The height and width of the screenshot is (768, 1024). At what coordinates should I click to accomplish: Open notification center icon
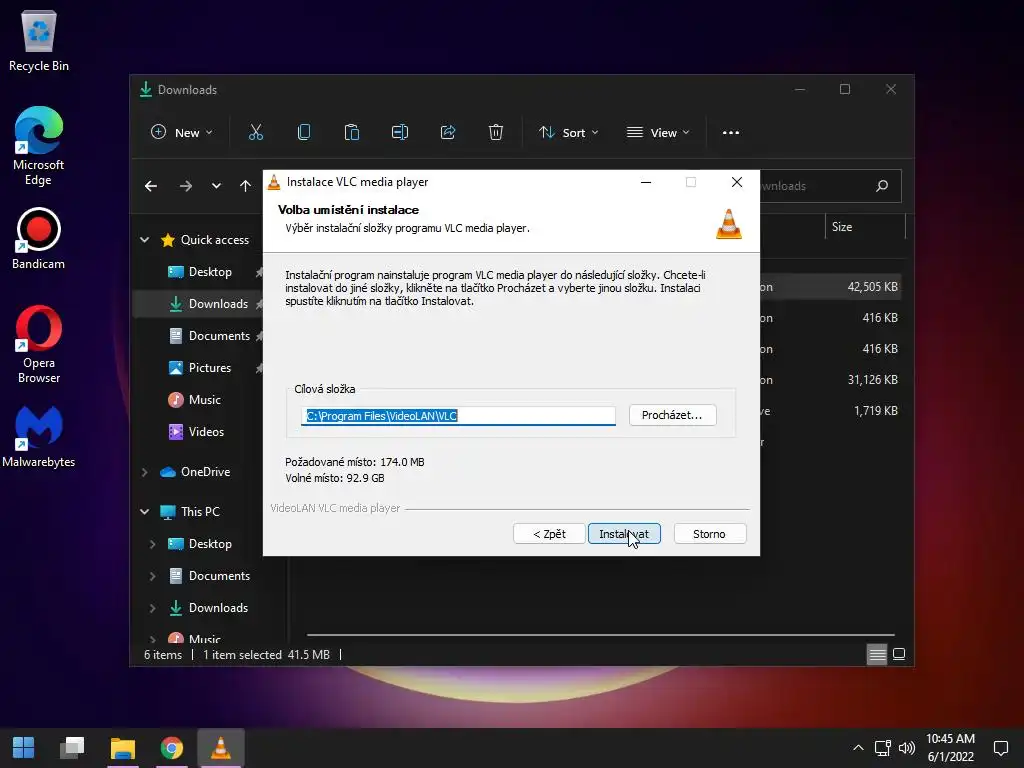pos(1000,748)
